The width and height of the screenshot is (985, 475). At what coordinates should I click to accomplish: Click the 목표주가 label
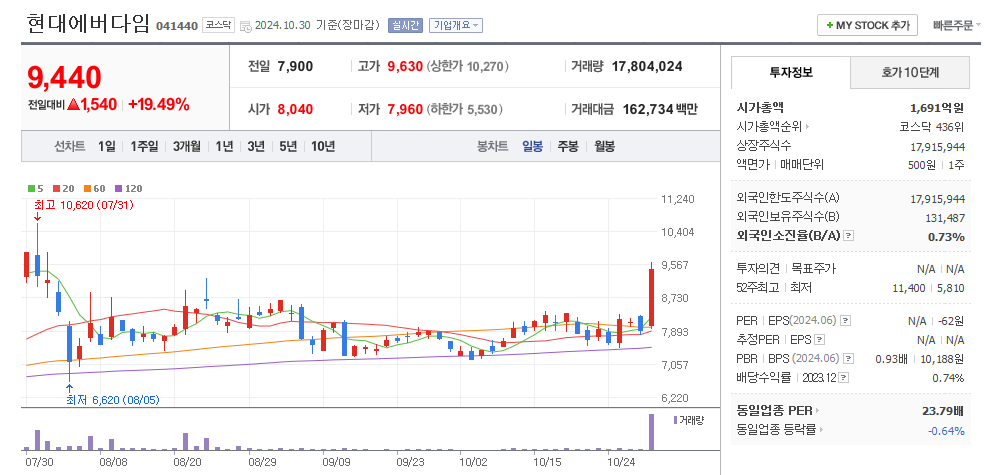(x=814, y=268)
